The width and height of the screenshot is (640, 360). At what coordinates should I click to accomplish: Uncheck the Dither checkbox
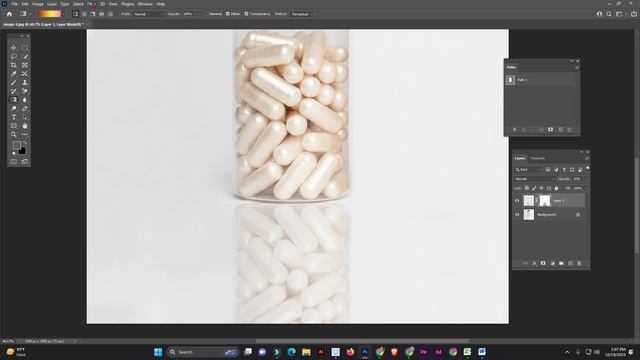click(x=228, y=14)
